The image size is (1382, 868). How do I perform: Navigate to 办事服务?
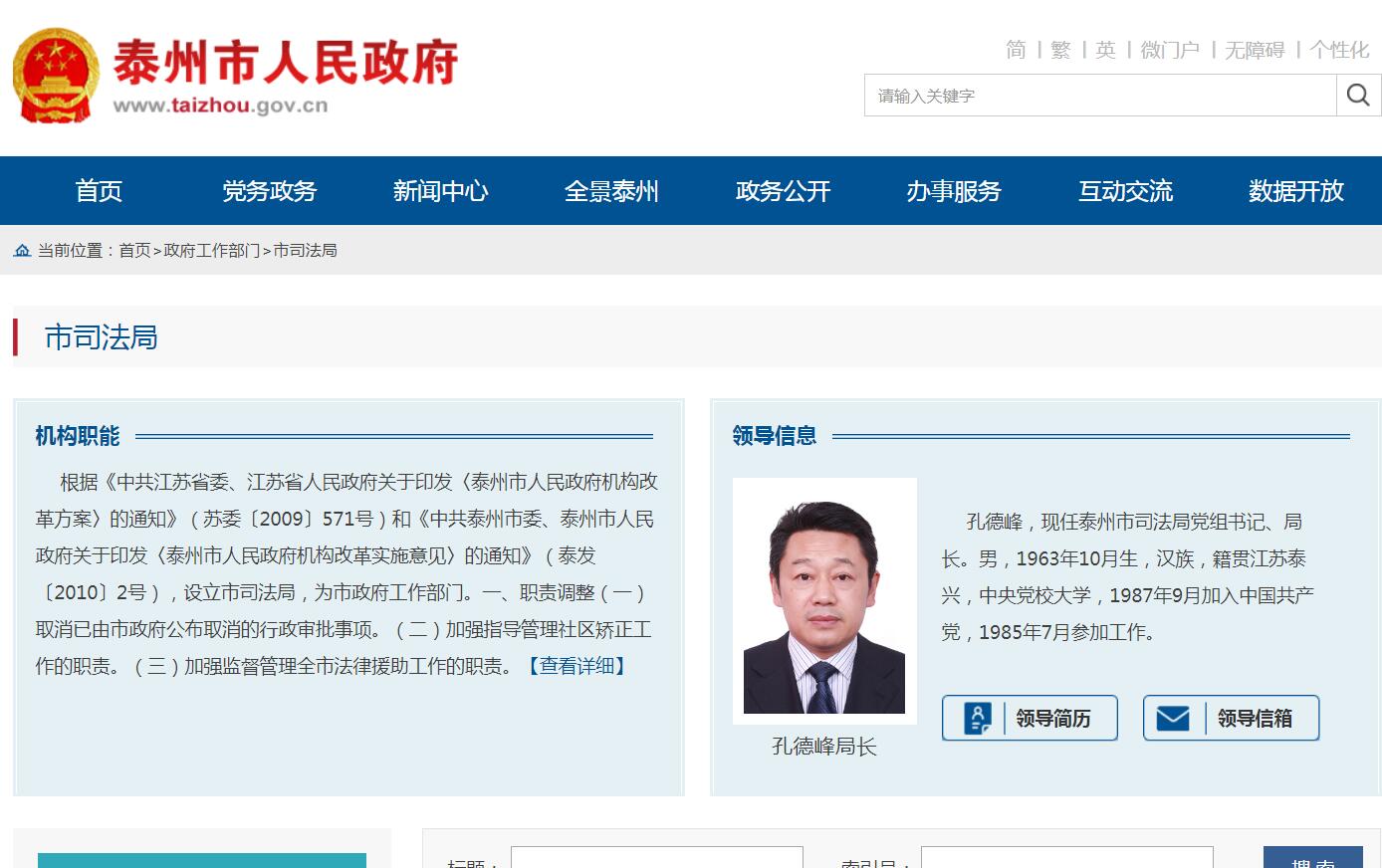point(954,191)
